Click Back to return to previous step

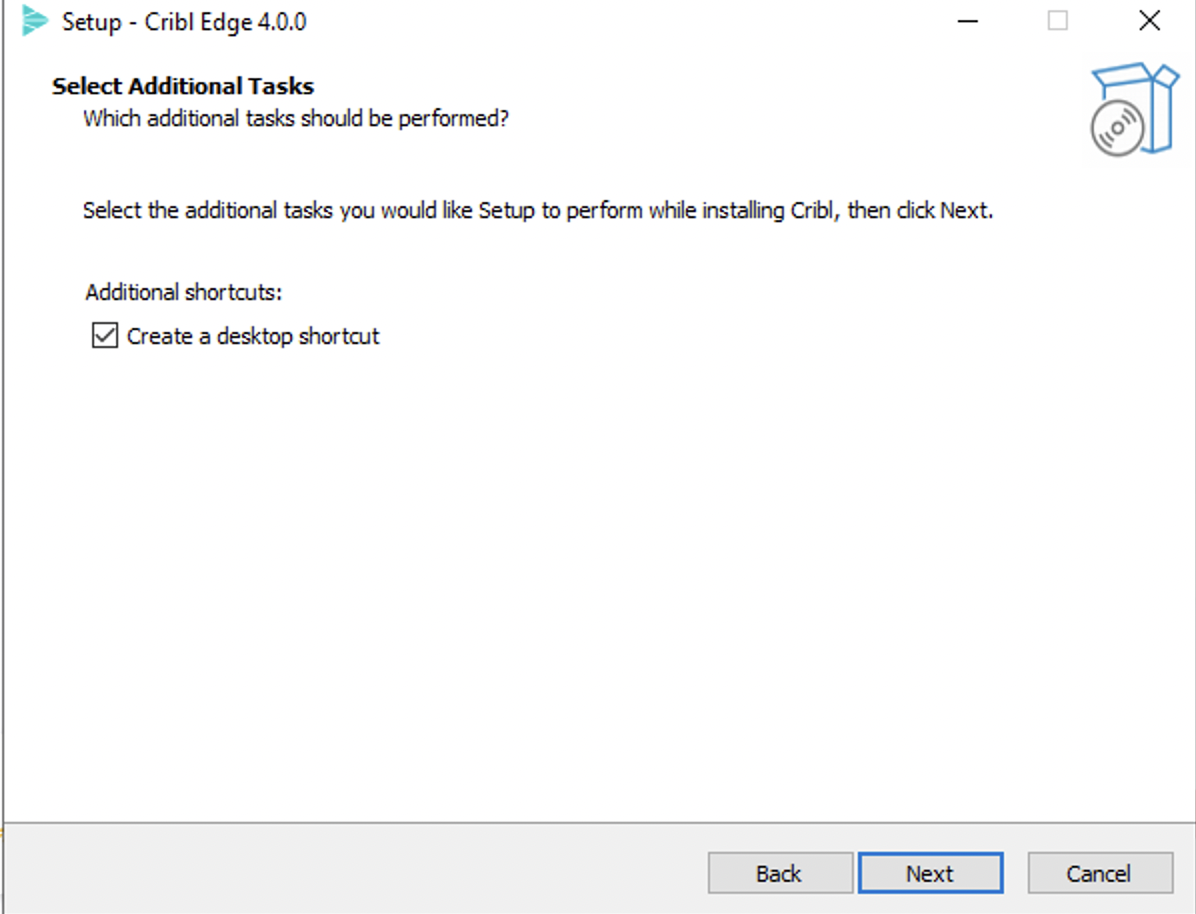779,872
